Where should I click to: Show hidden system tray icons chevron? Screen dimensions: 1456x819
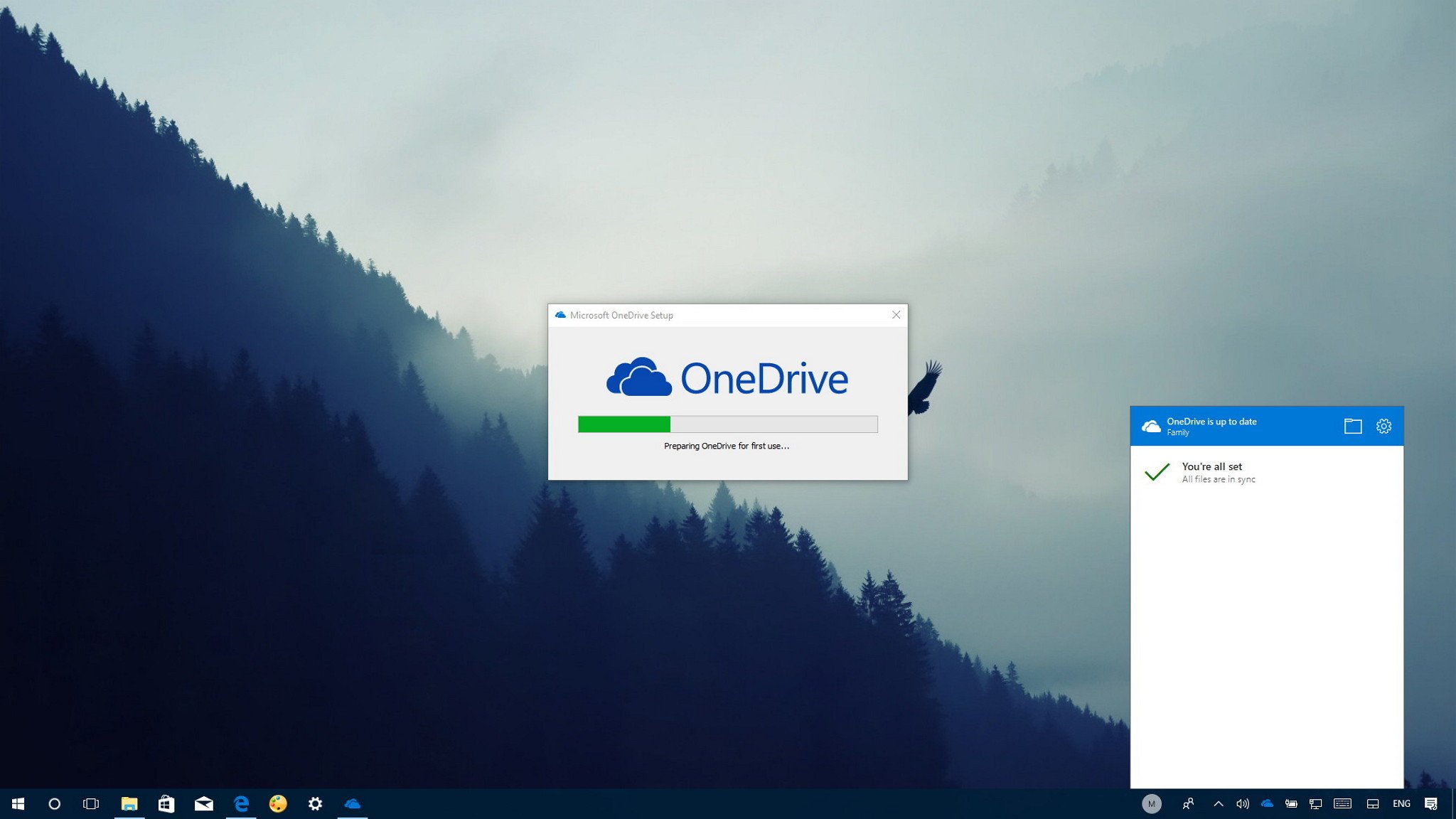click(x=1219, y=803)
